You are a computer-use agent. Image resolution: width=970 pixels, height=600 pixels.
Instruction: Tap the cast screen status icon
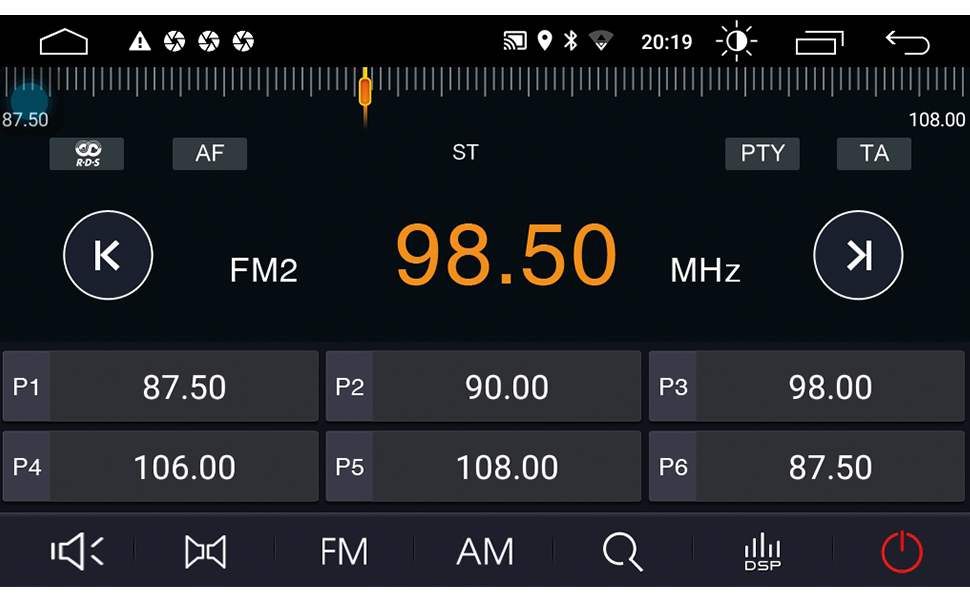[x=515, y=41]
